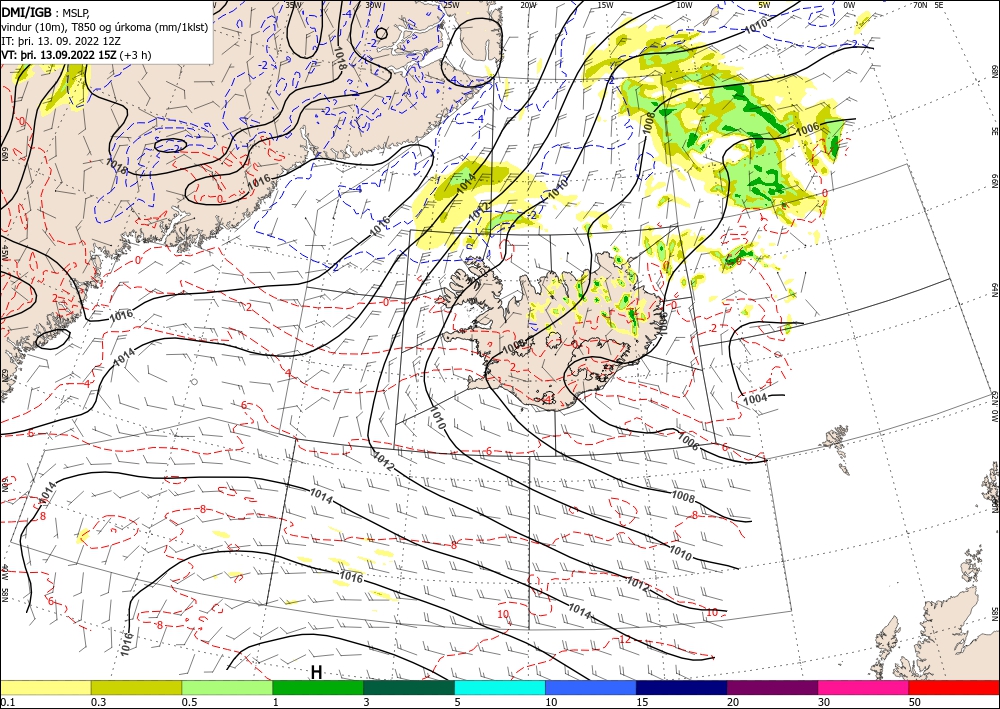Click the olive 0.3–0.5 legend swatch
This screenshot has height=709, width=1000.
pyautogui.click(x=136, y=687)
